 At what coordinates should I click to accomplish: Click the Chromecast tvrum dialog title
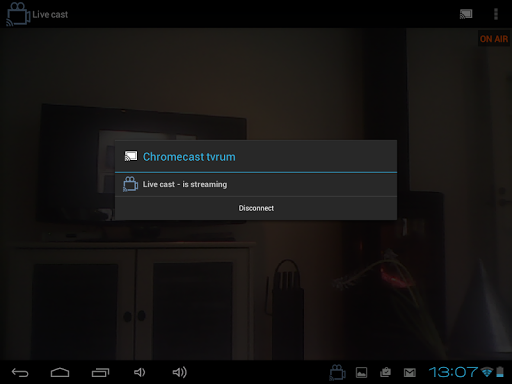[x=189, y=157]
